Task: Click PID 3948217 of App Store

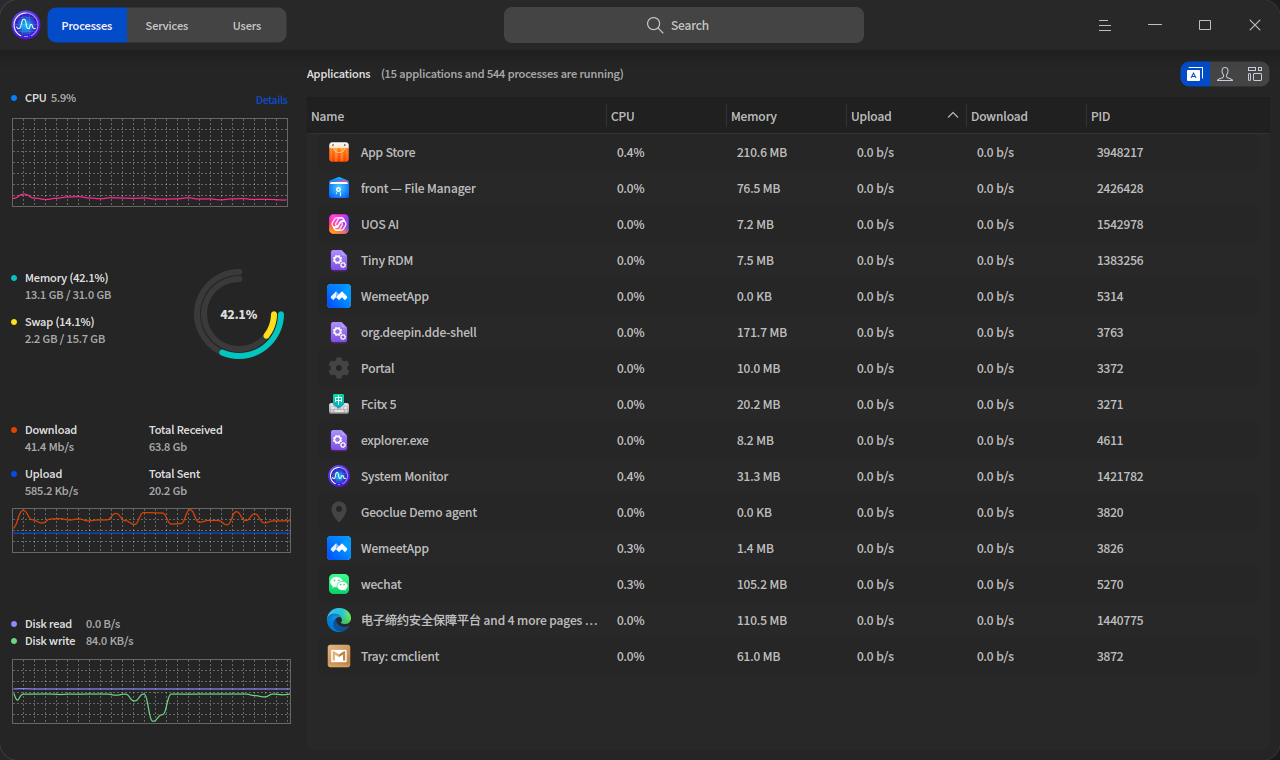Action: (1120, 153)
